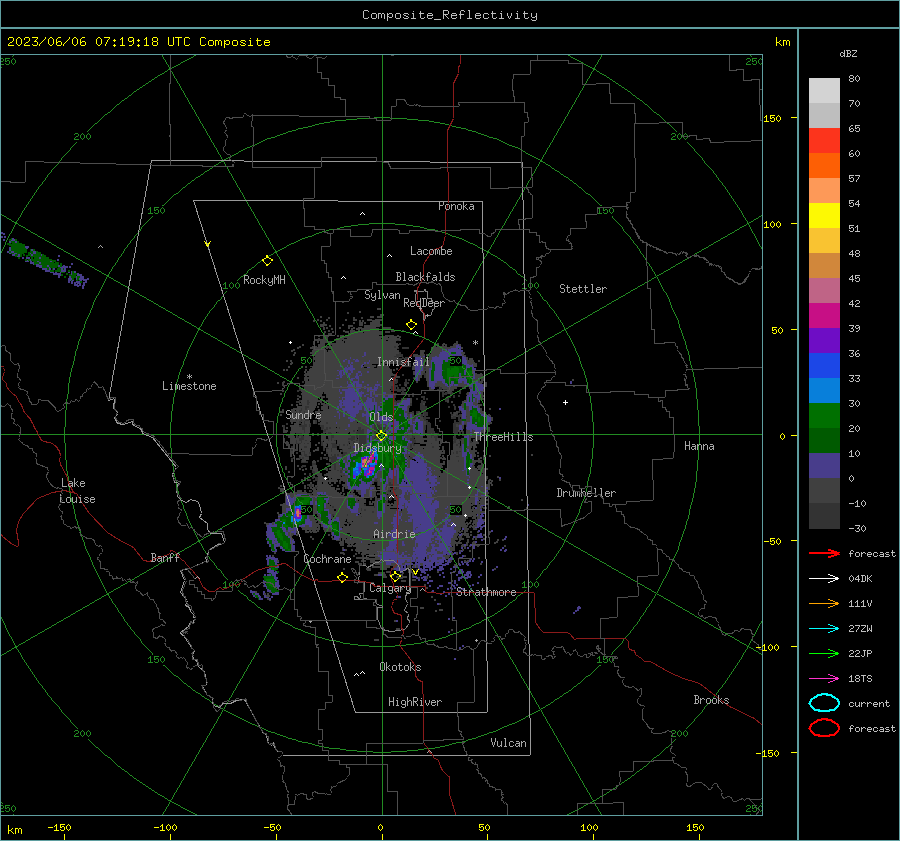900x841 pixels.
Task: Select the cyan current ellipse in the legend
Action: click(x=824, y=703)
